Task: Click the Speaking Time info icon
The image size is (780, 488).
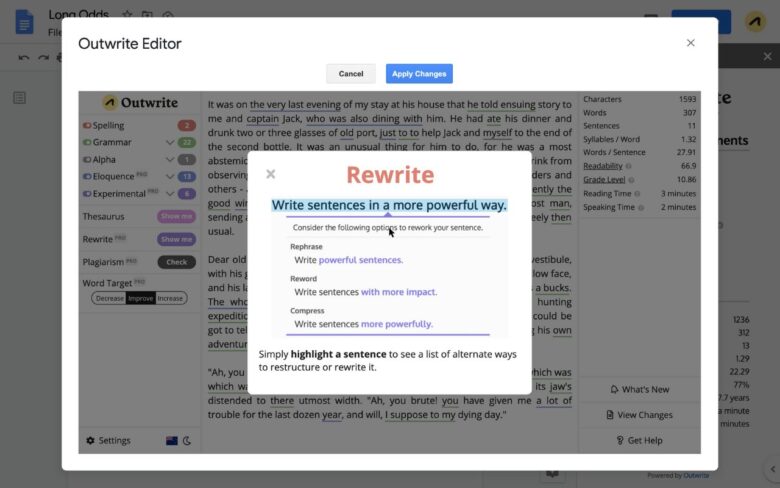Action: pos(641,207)
